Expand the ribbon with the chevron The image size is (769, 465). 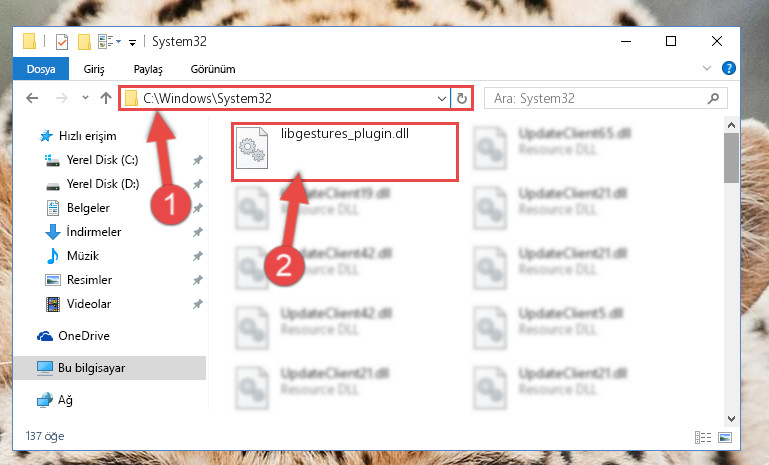coord(707,68)
